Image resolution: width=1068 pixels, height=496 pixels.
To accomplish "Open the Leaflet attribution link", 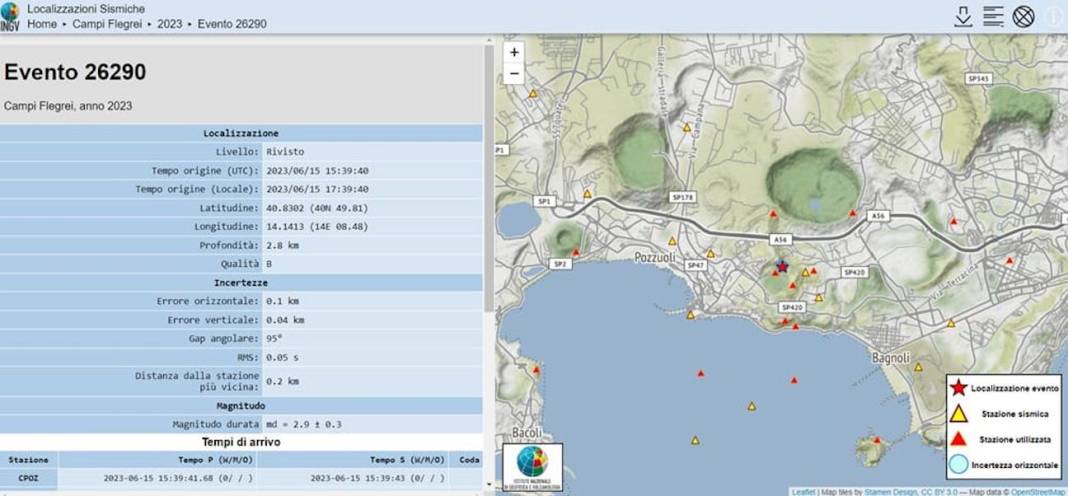I will (x=803, y=492).
